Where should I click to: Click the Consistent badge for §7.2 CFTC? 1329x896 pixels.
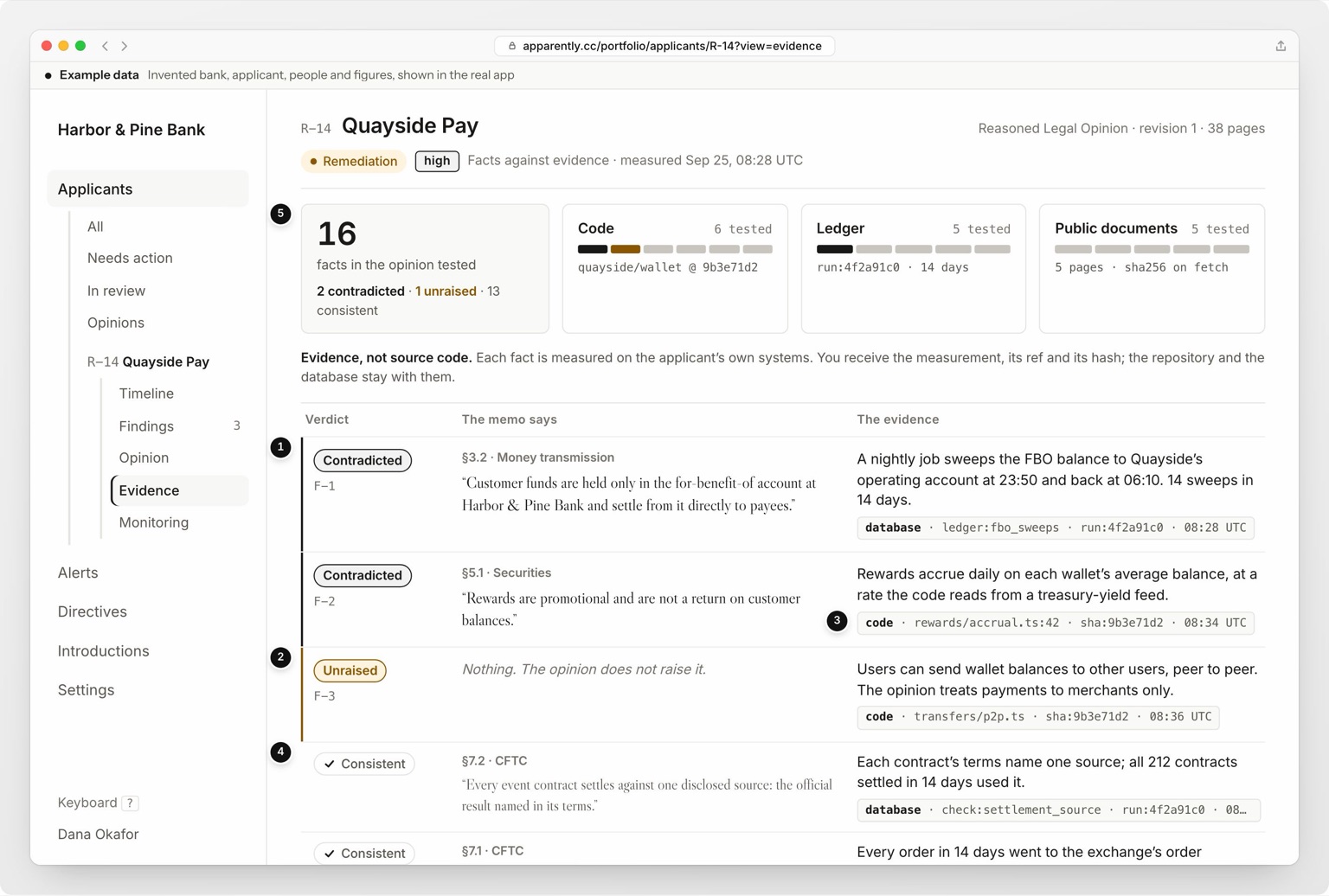tap(364, 764)
